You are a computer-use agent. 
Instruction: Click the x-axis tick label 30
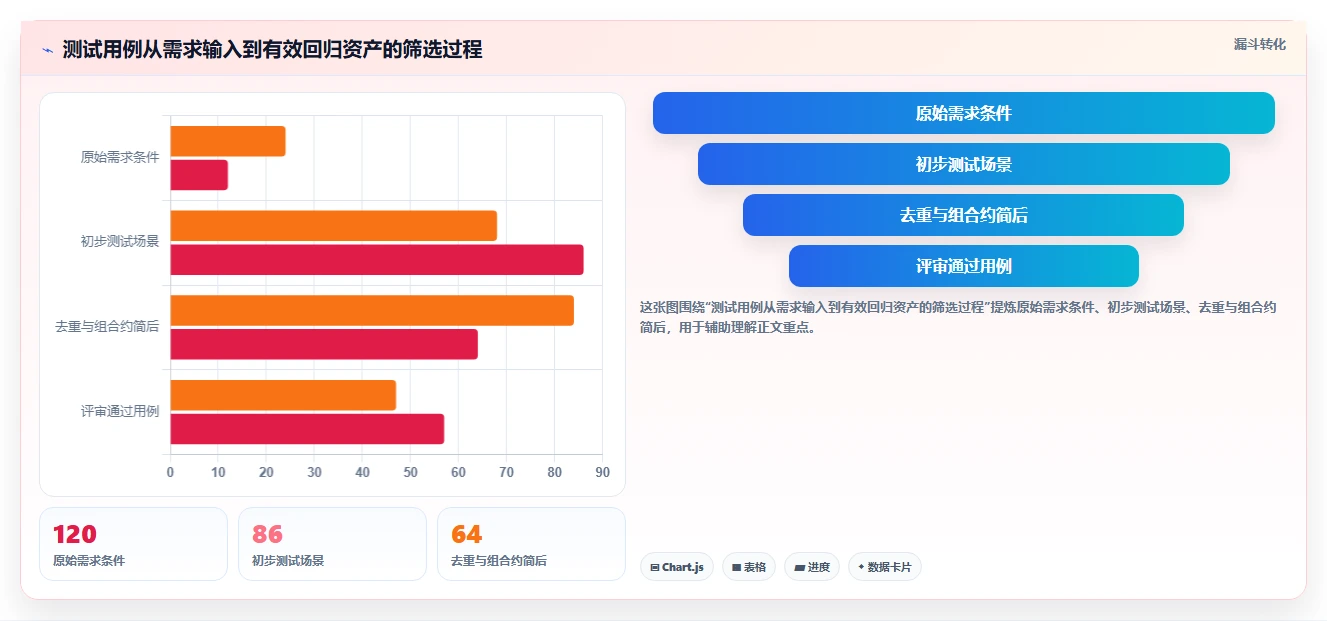click(x=314, y=472)
